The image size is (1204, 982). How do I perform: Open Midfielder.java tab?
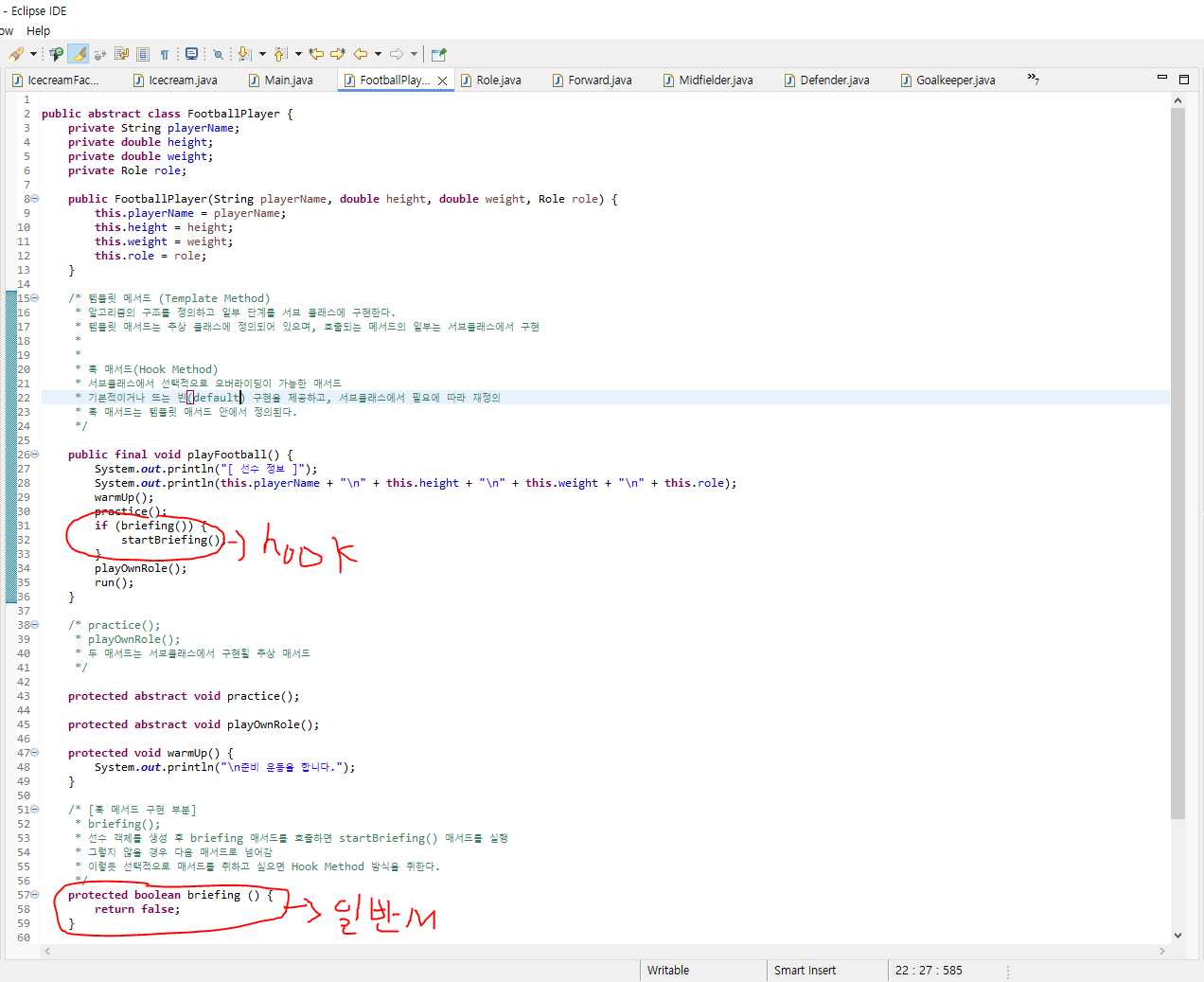[708, 80]
